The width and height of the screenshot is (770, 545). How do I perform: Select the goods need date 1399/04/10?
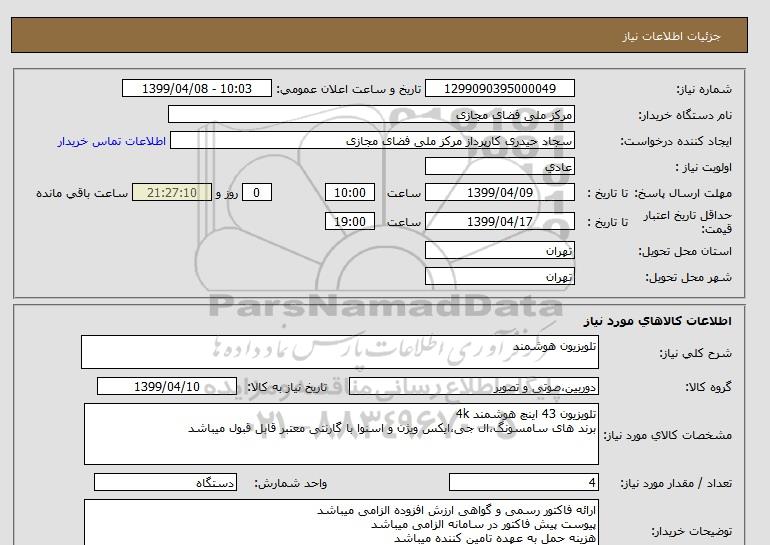pos(167,386)
